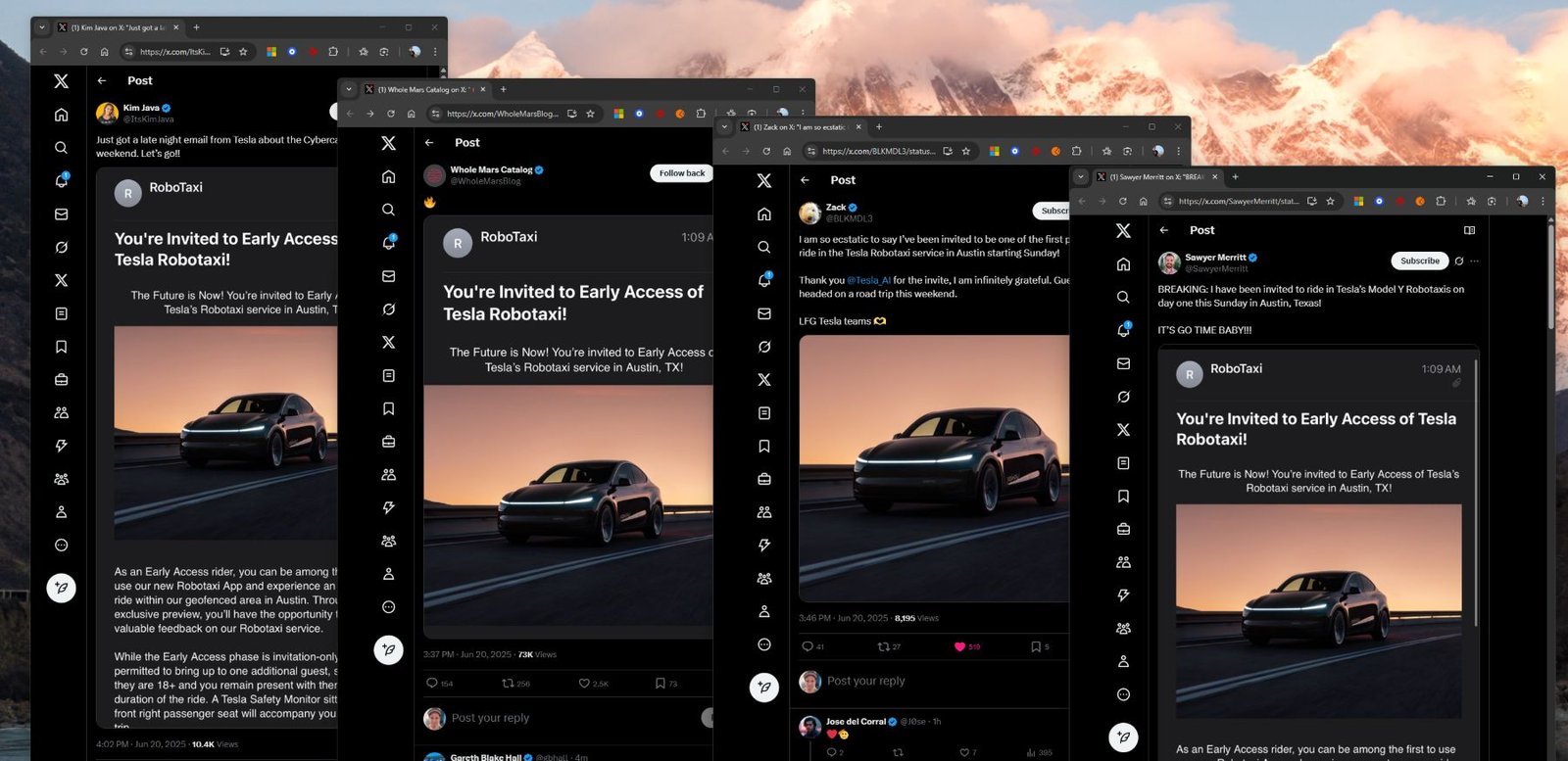This screenshot has height=761, width=1568.
Task: Open Home in Kim Java window sidebar
Action: click(x=61, y=115)
